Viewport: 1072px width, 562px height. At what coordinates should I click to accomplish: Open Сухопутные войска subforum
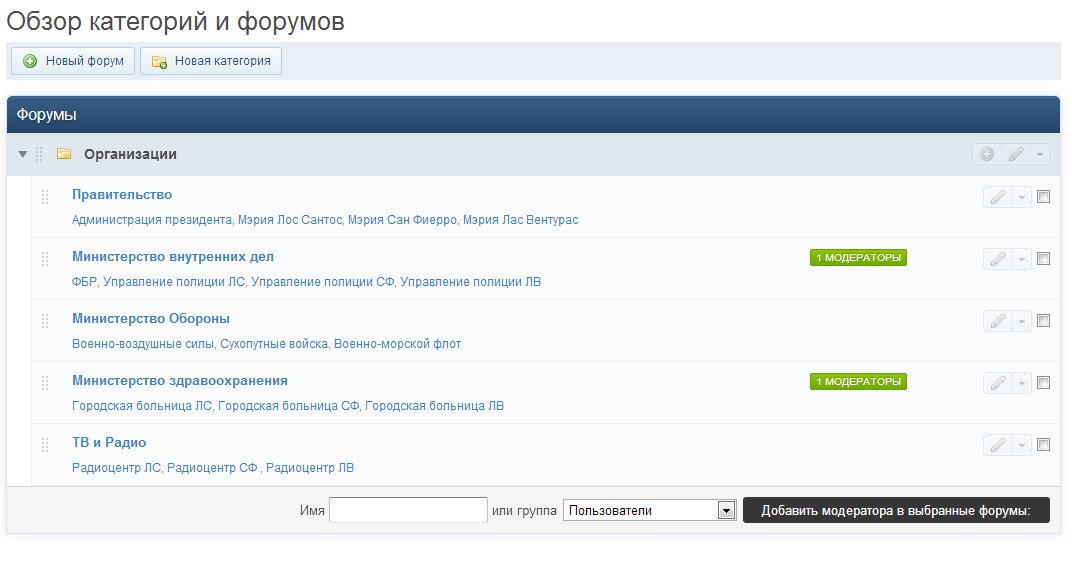[274, 344]
